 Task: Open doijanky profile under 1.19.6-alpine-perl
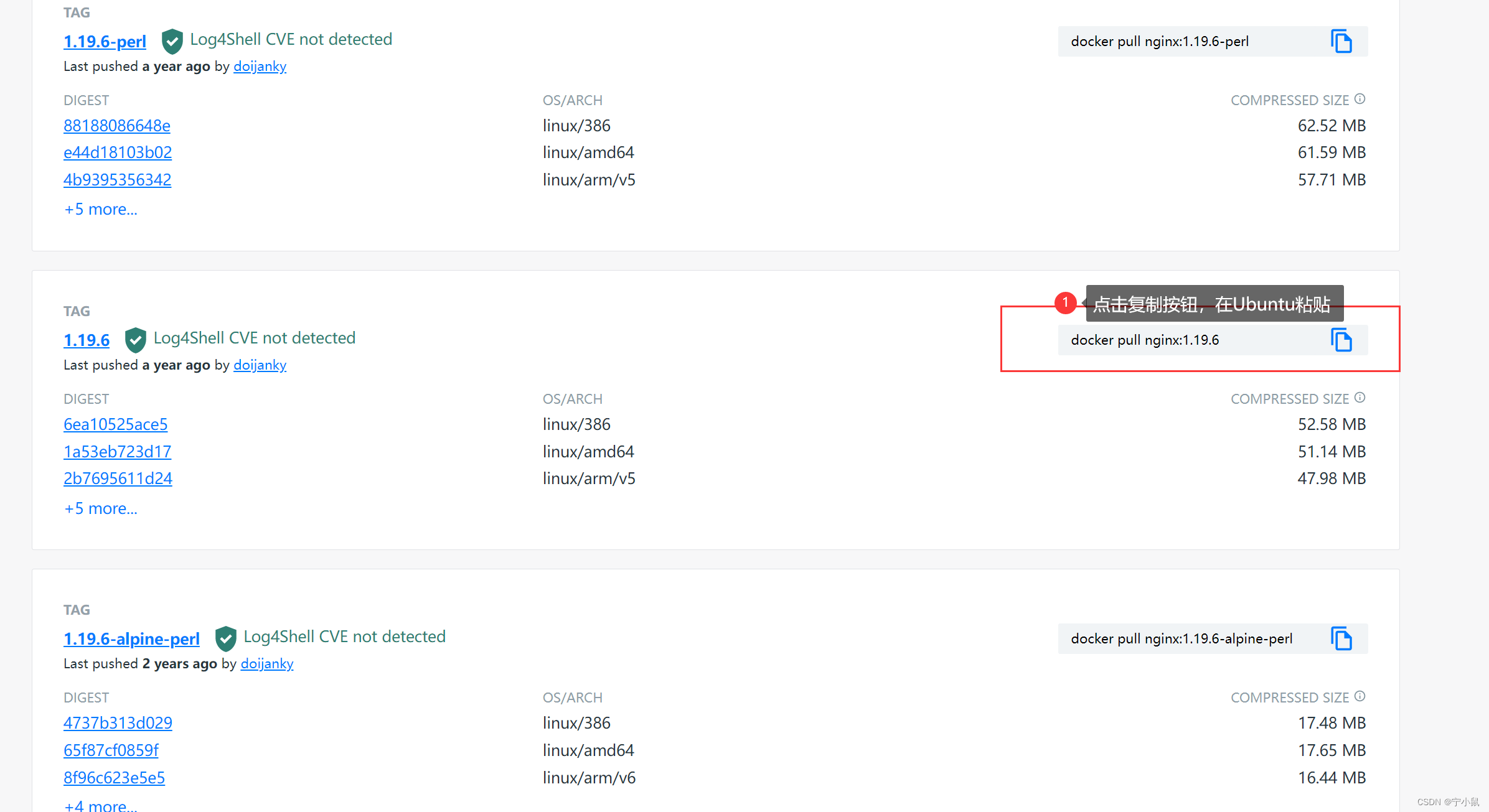point(267,664)
